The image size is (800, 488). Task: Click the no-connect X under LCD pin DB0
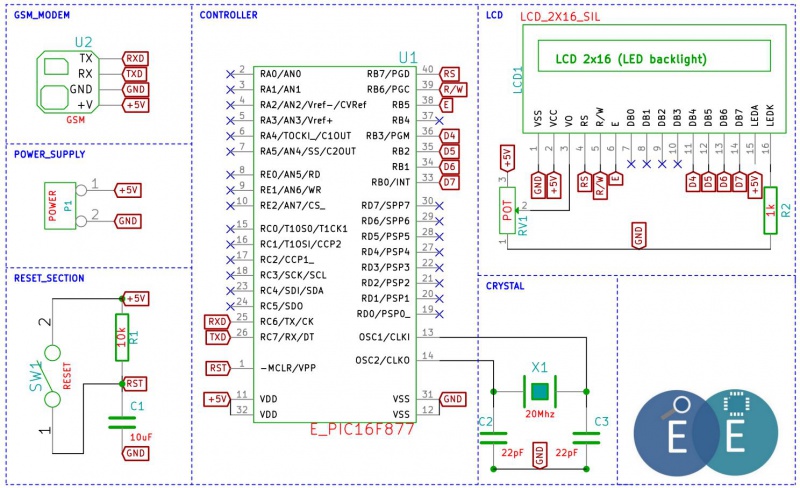pos(631,164)
